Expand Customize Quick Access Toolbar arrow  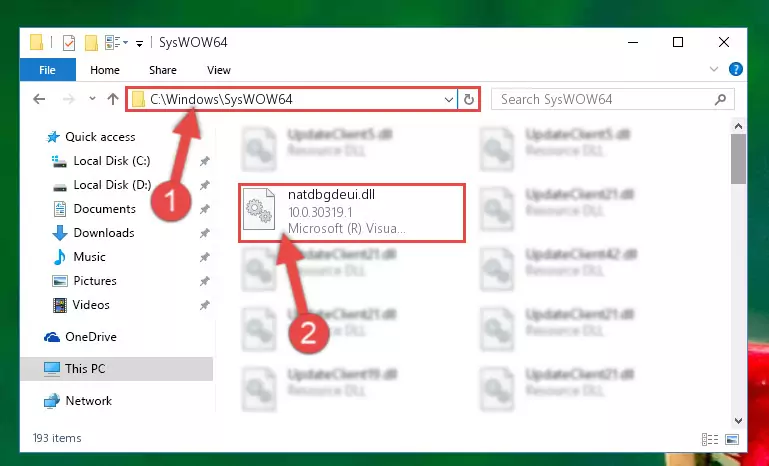click(x=139, y=44)
